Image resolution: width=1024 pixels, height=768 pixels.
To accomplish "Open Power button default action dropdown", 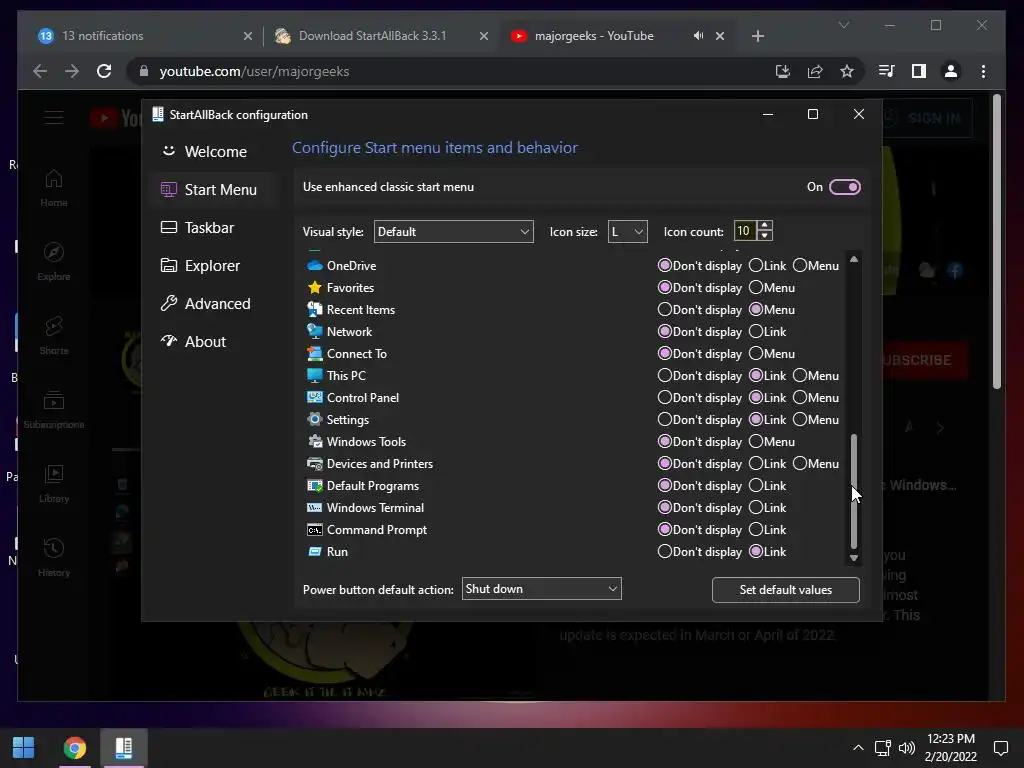I will (x=541, y=589).
